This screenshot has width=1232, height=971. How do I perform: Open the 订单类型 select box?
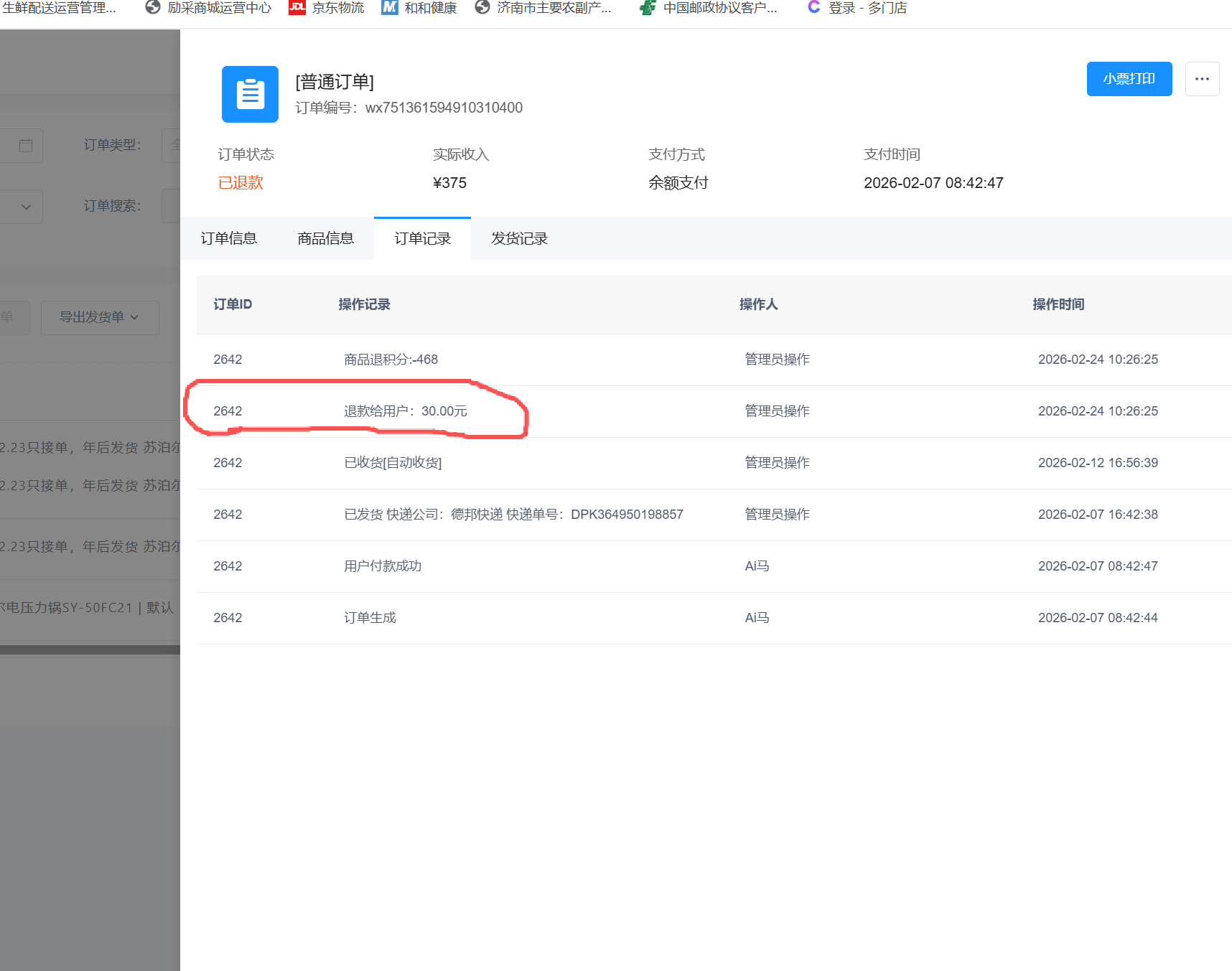click(172, 146)
